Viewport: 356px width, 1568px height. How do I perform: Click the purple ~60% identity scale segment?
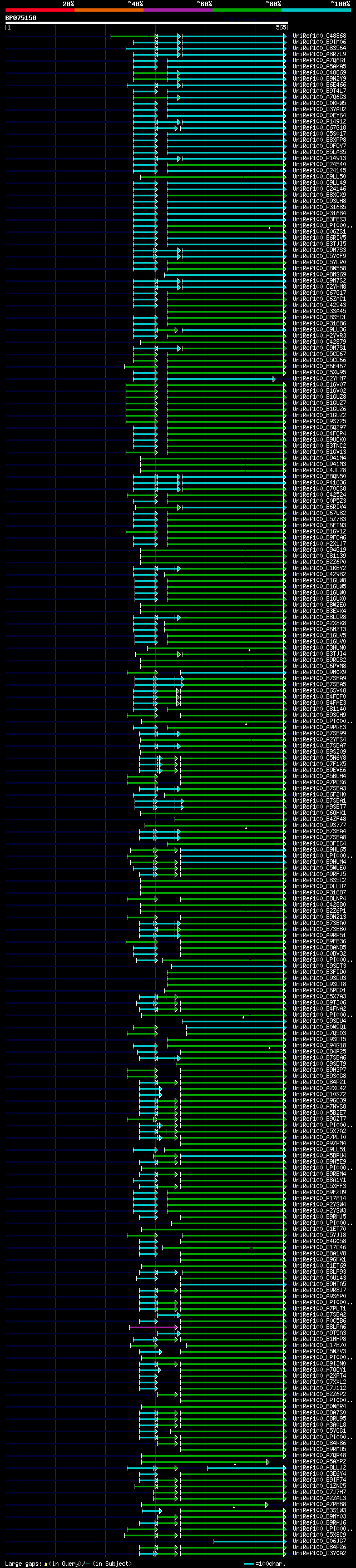[179, 10]
